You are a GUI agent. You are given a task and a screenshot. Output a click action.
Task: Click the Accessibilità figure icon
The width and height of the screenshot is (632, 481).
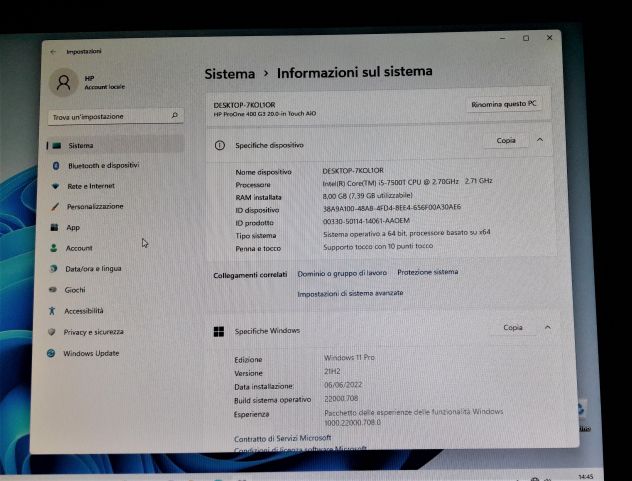pyautogui.click(x=52, y=311)
